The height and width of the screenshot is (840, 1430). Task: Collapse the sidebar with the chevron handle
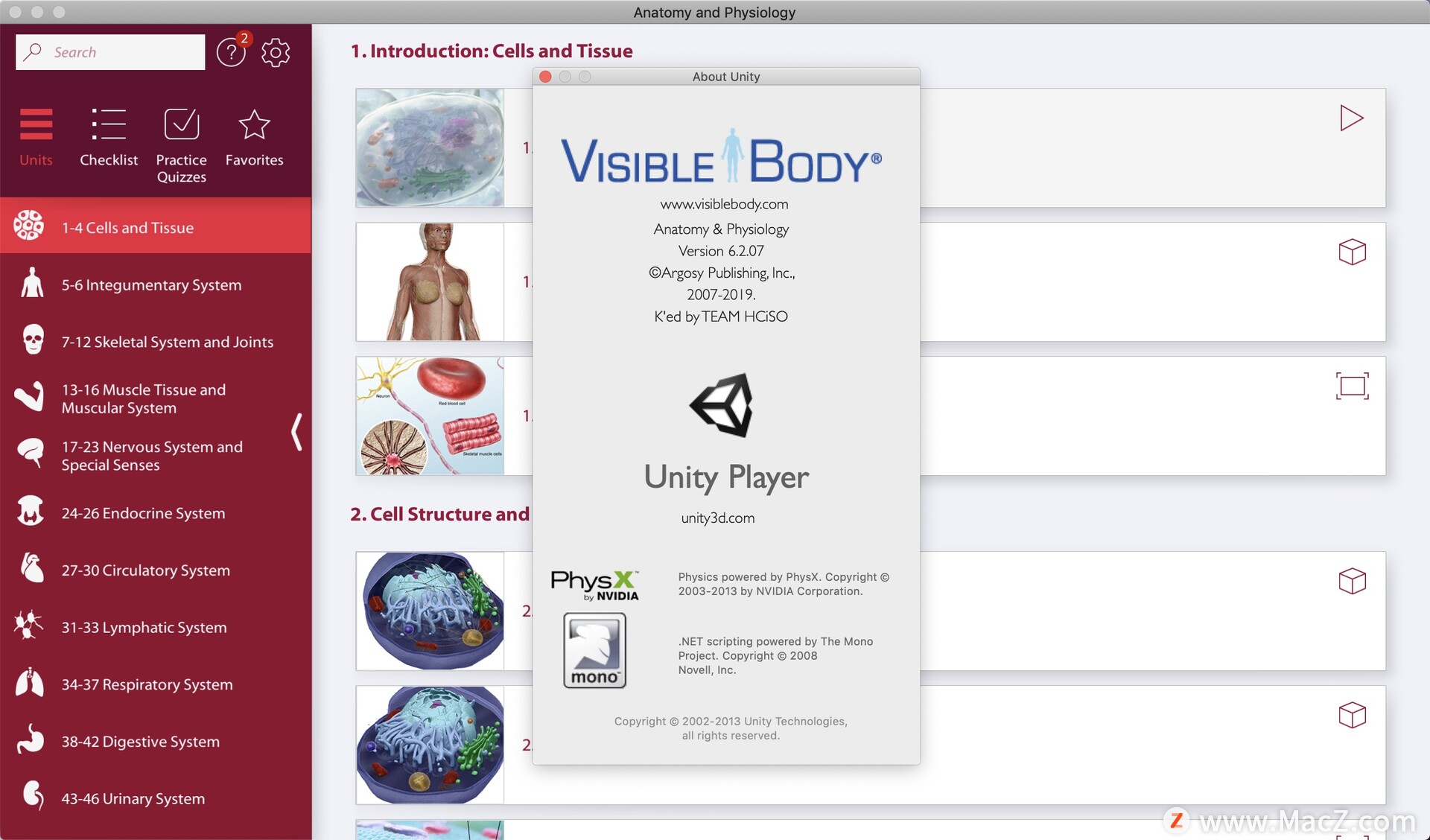tap(296, 432)
